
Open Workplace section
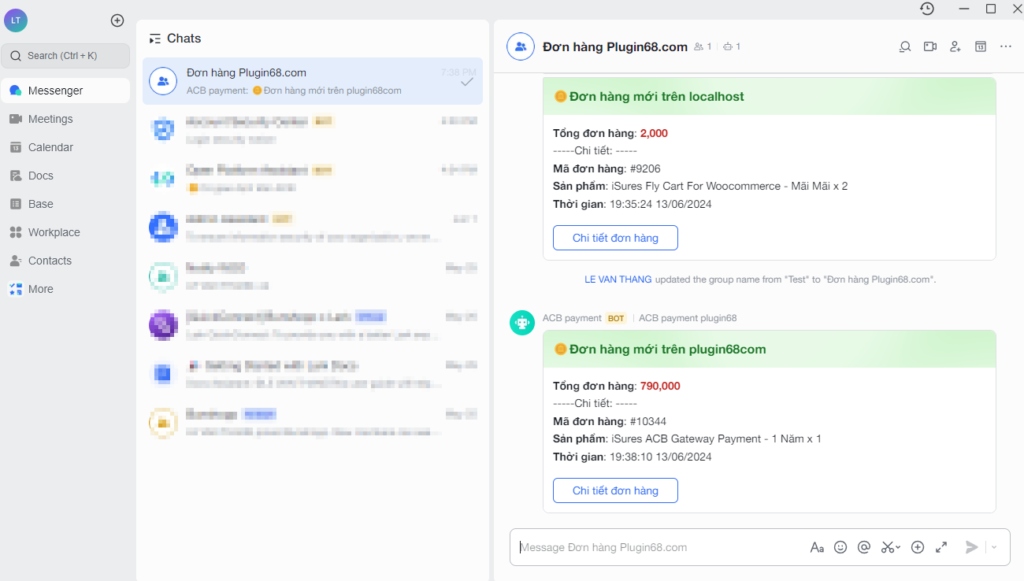(65, 232)
